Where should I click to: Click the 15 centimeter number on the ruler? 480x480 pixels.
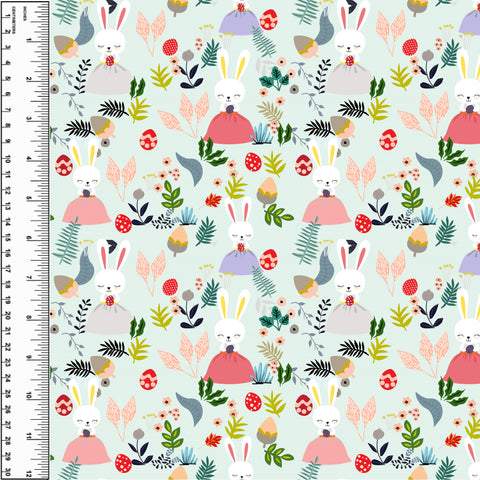[x=8, y=237]
